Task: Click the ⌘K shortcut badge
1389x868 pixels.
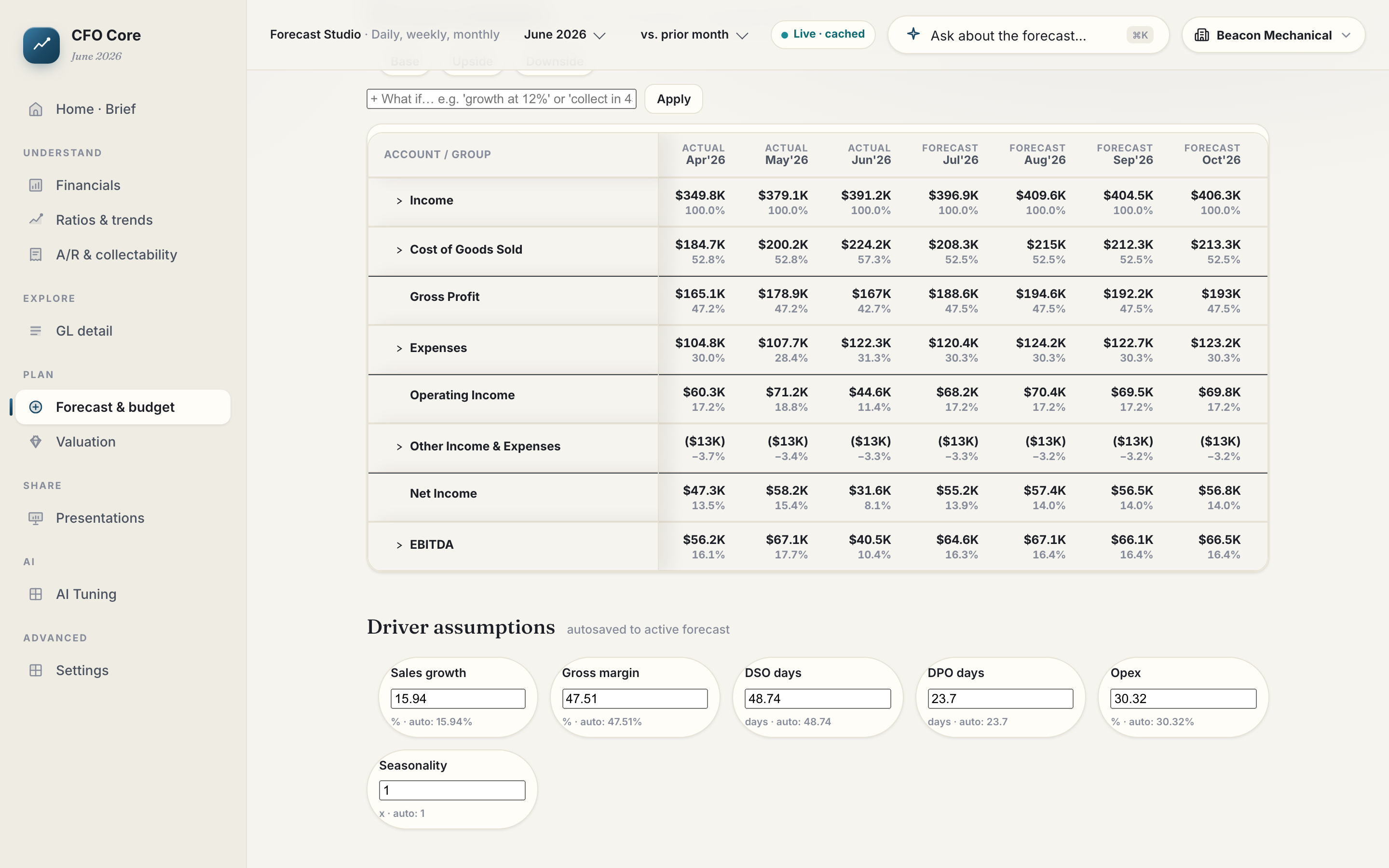Action: (1140, 35)
